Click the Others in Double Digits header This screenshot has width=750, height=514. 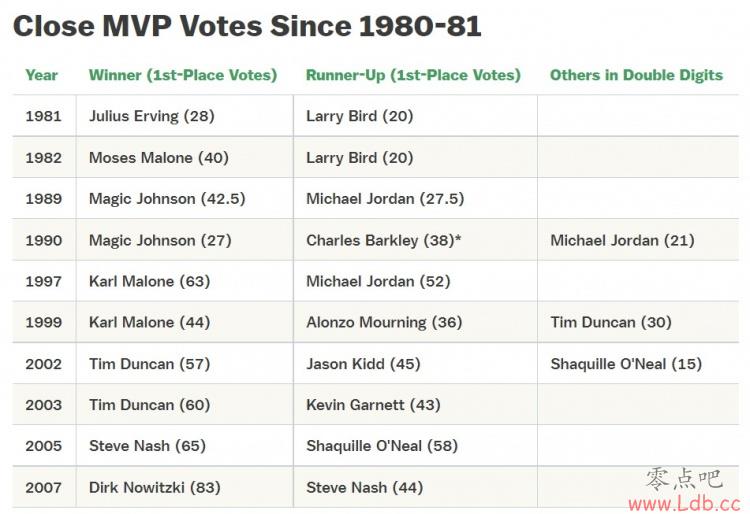coord(636,75)
